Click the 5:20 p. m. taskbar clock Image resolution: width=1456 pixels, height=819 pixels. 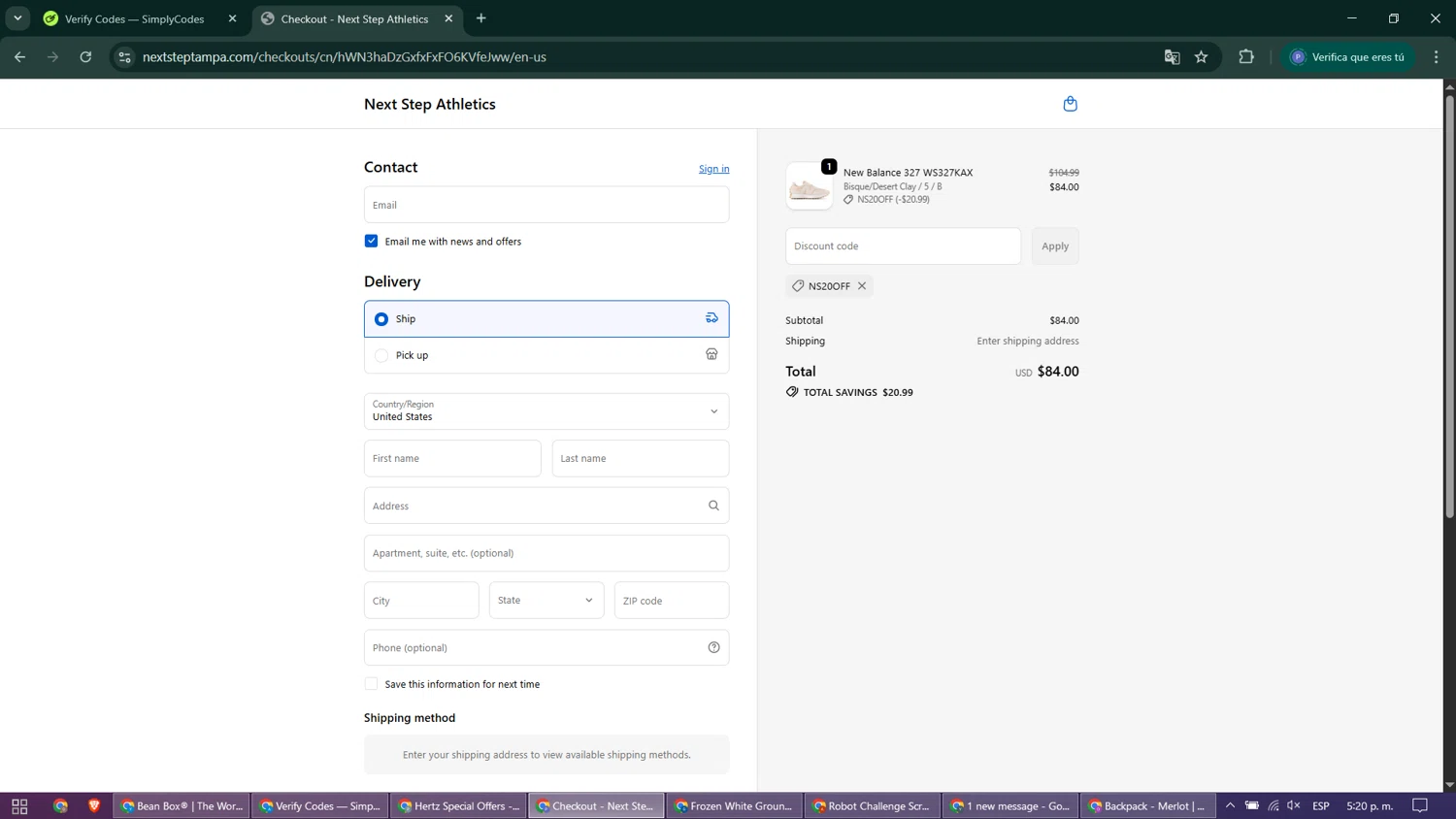(1370, 806)
